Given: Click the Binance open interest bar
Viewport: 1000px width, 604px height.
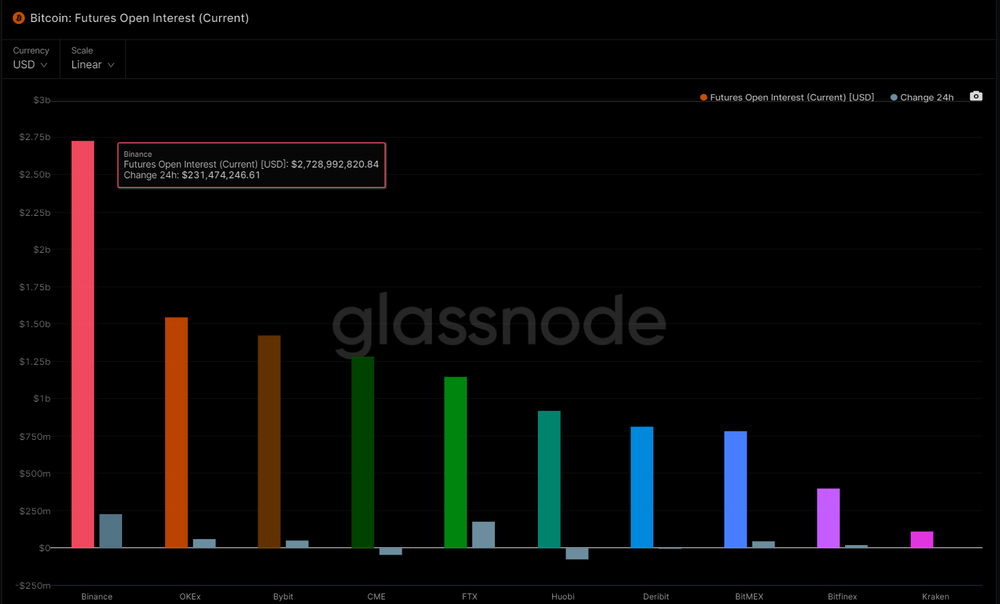Looking at the screenshot, I should click(x=83, y=344).
